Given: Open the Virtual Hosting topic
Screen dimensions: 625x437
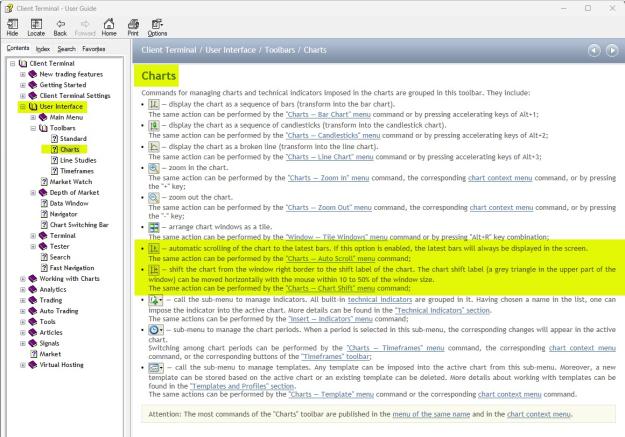Looking at the screenshot, I should (x=61, y=365).
